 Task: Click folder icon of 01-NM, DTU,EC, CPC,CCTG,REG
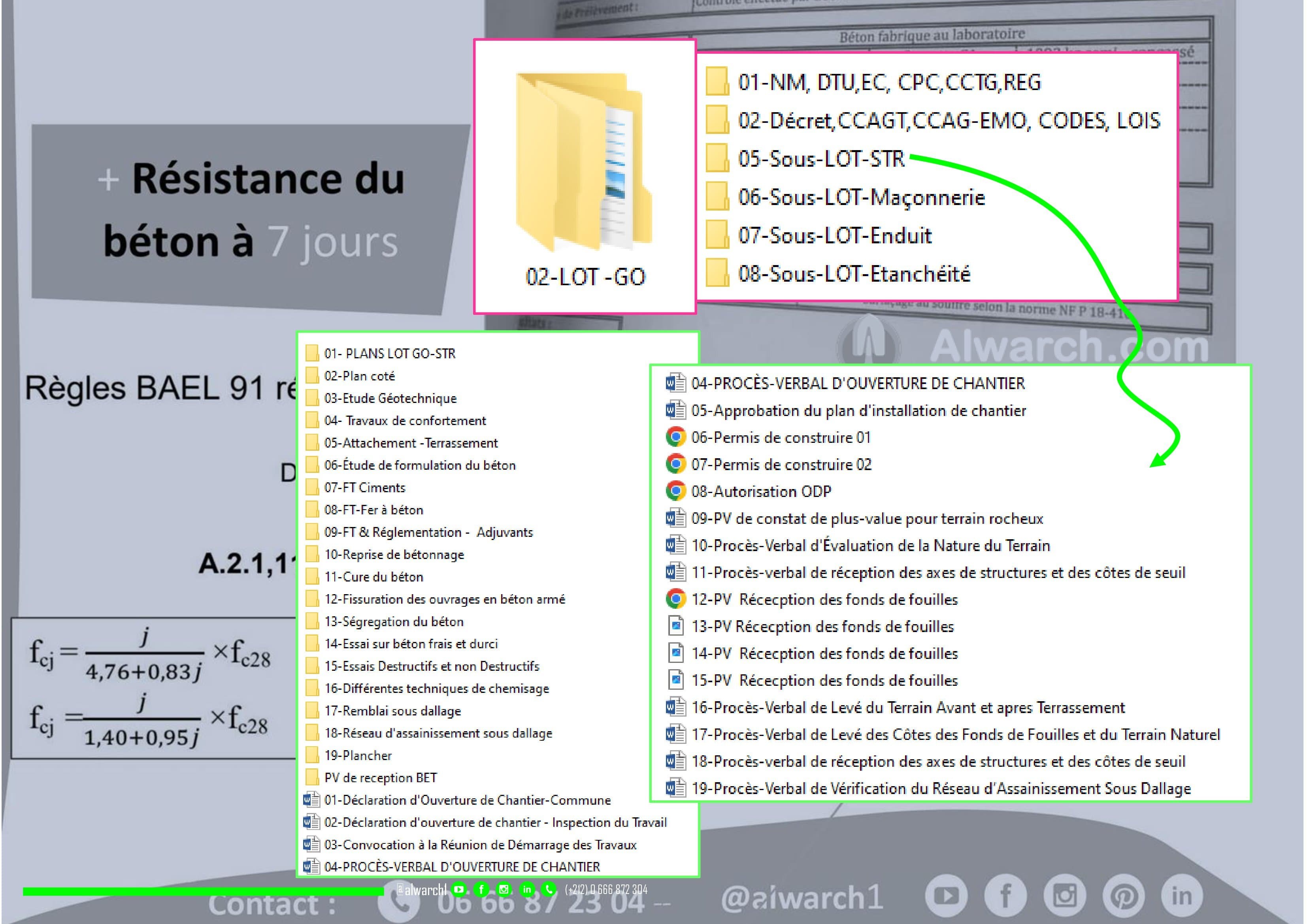pos(717,81)
